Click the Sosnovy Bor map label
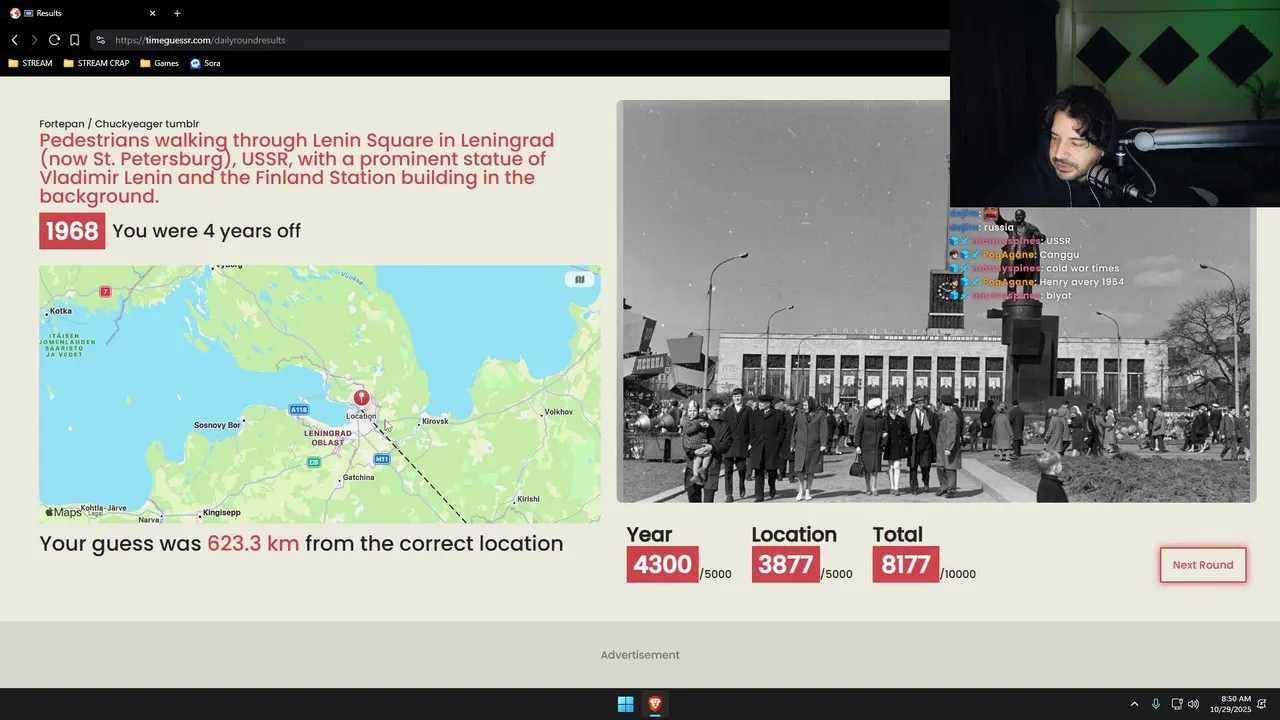The width and height of the screenshot is (1280, 720). pyautogui.click(x=217, y=425)
